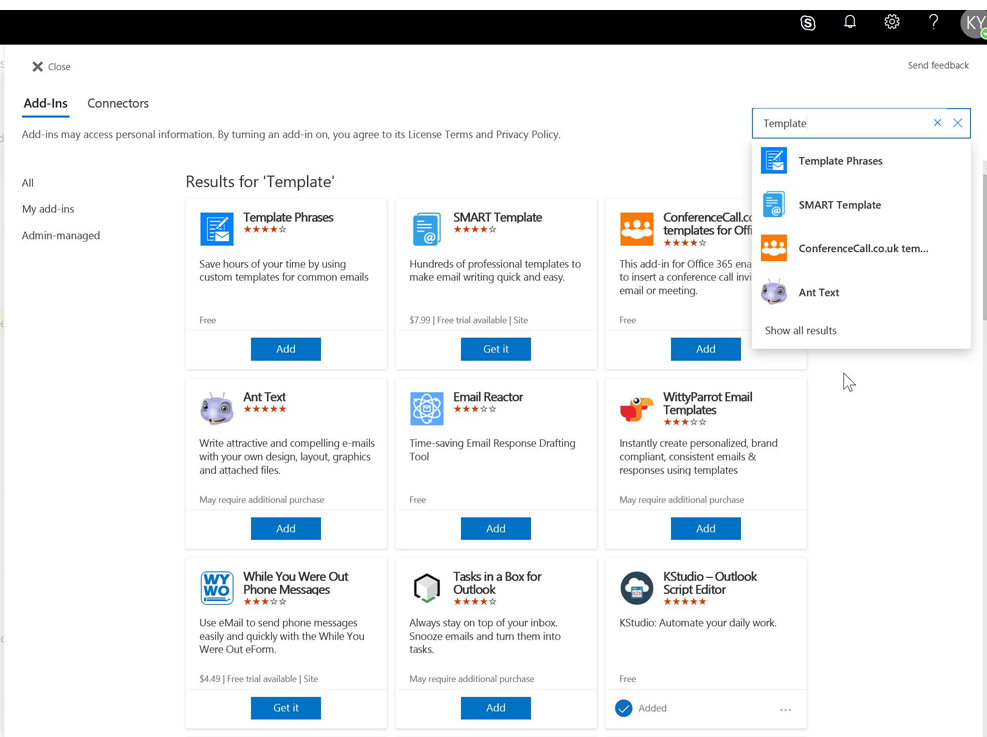Close the add-ins dialog
This screenshot has height=737, width=987.
coord(51,67)
